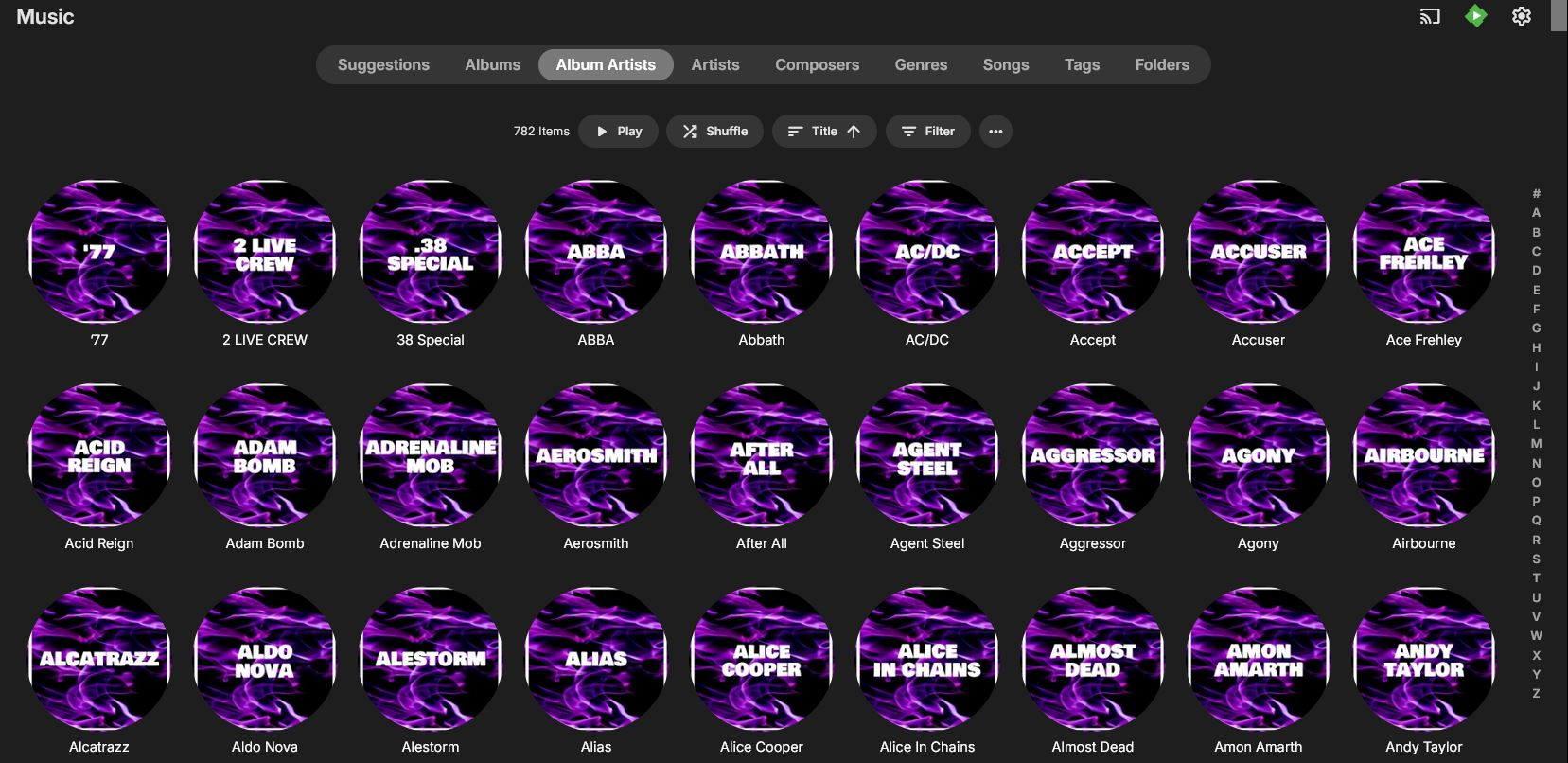
Task: Select the Aldo Nova artist image
Action: (x=265, y=659)
